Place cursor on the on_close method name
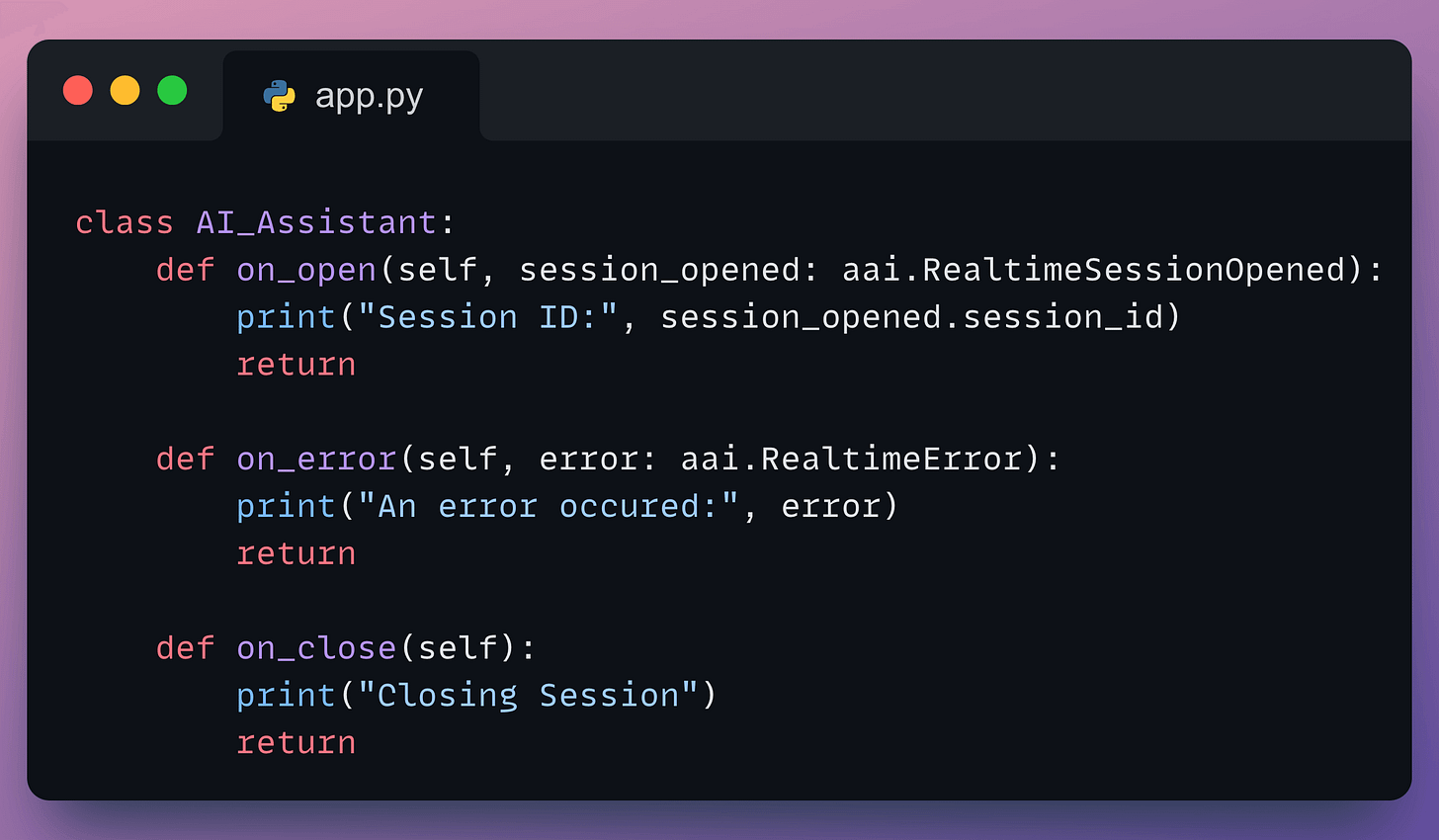Viewport: 1439px width, 840px height. (x=316, y=648)
